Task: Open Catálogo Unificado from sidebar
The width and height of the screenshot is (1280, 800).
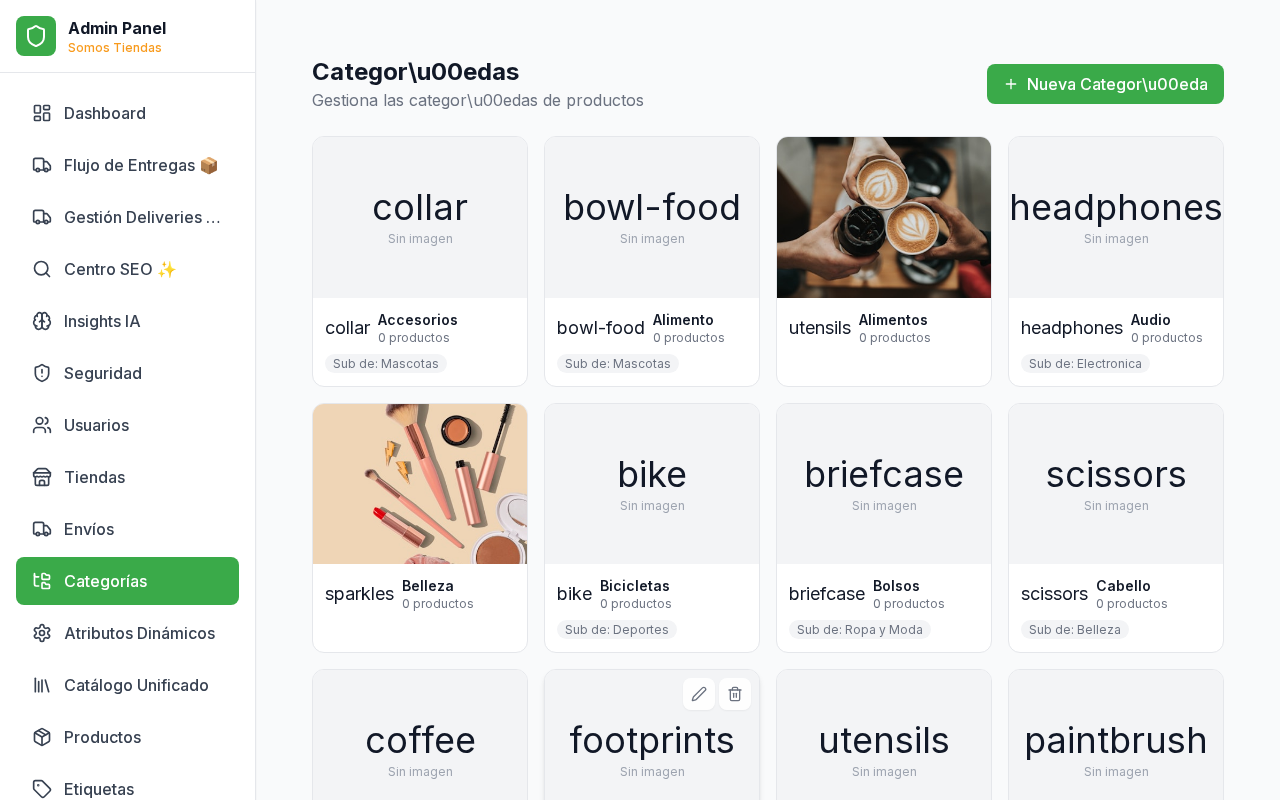Action: tap(136, 685)
